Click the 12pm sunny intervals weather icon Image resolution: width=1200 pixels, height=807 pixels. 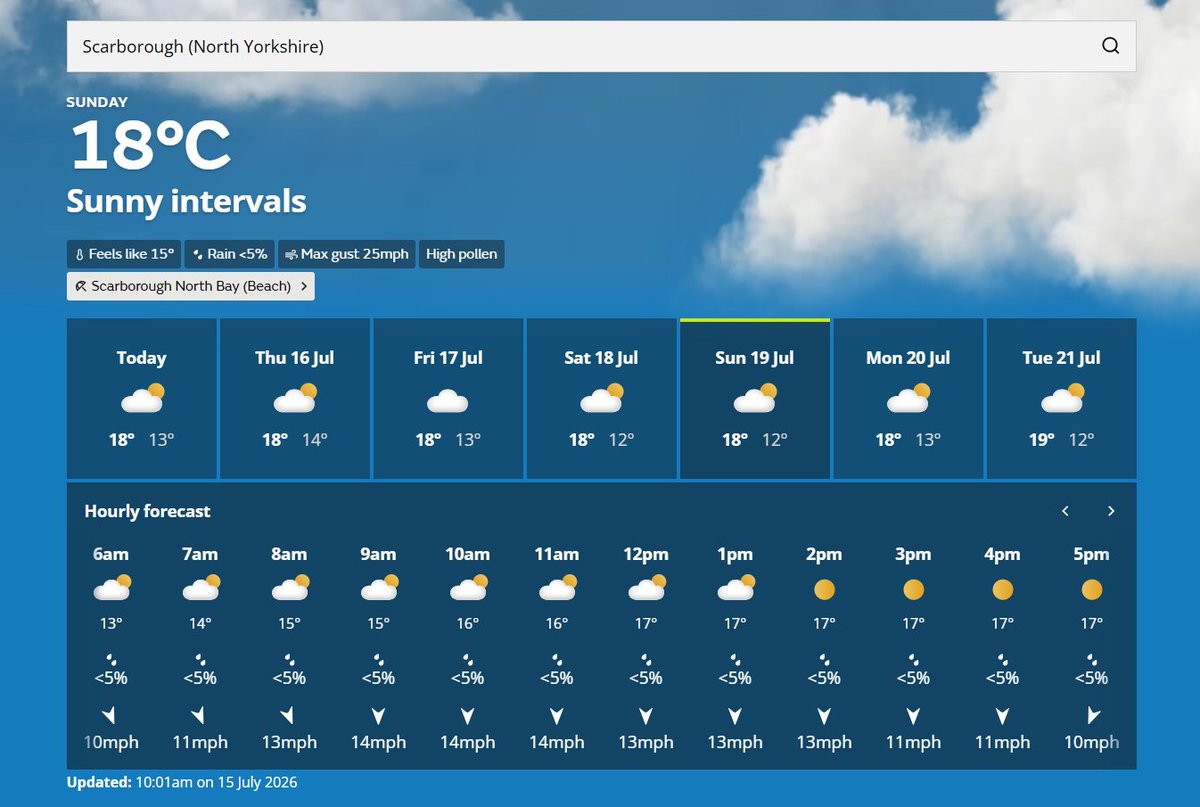[647, 588]
